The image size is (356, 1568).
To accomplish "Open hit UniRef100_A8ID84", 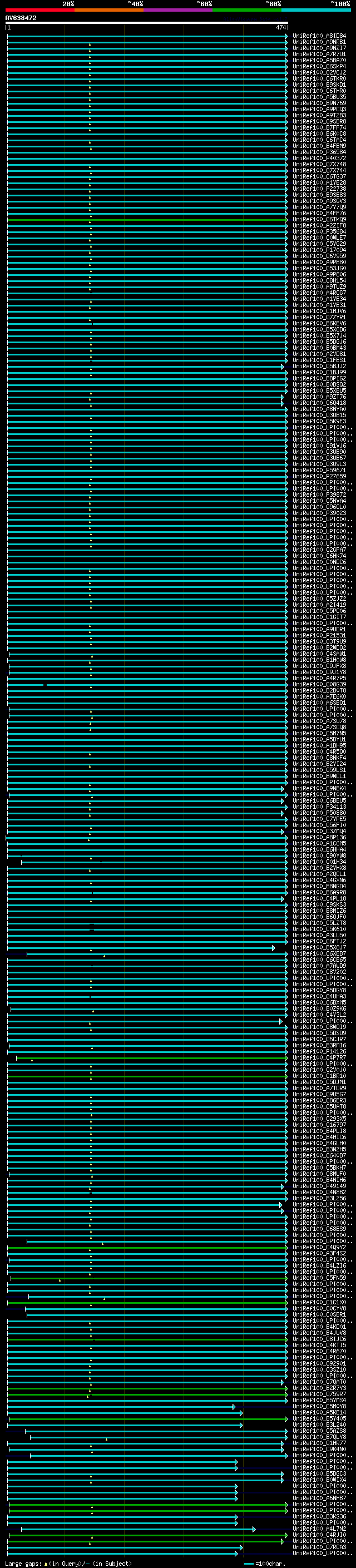I will tap(319, 36).
